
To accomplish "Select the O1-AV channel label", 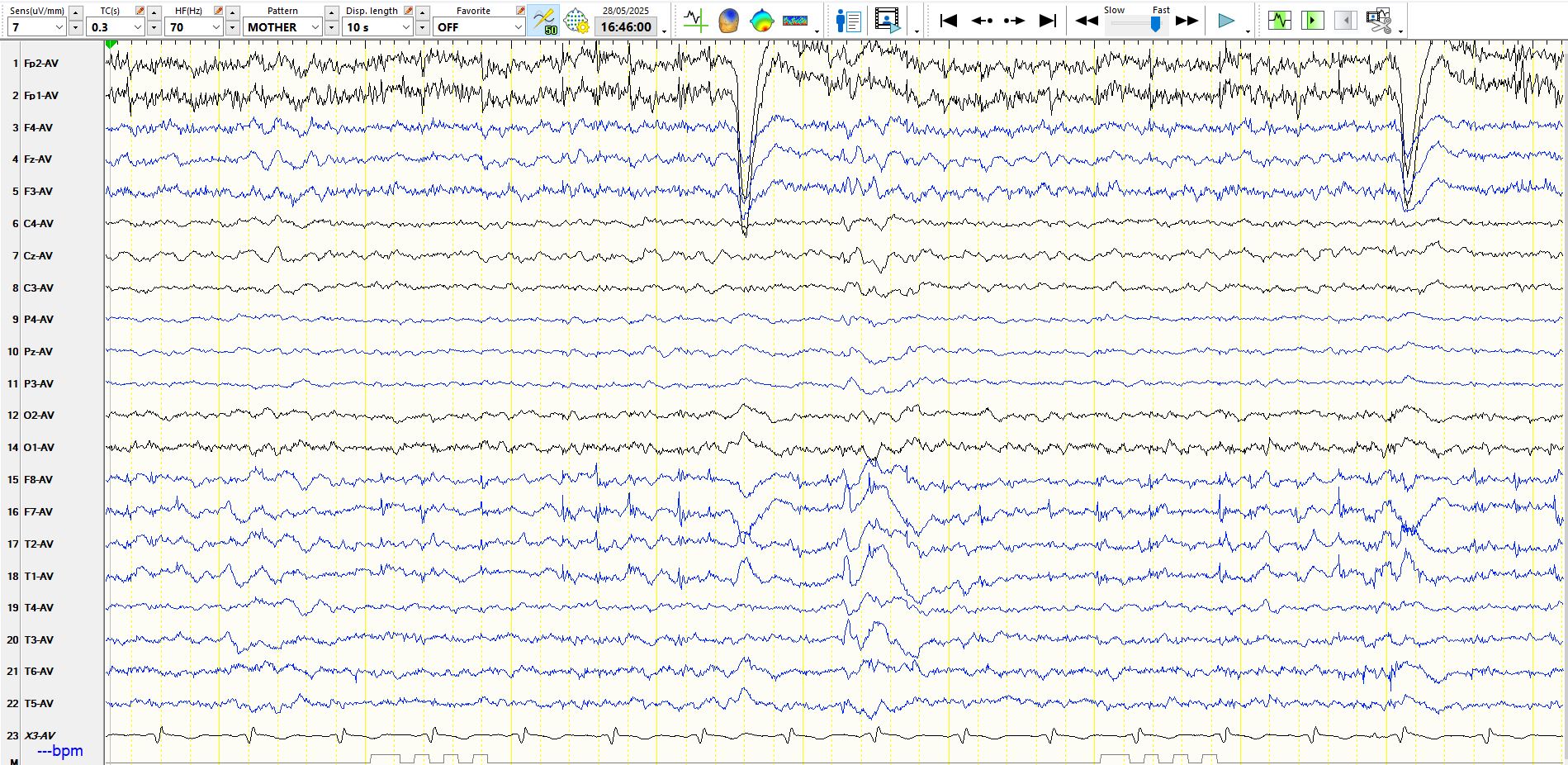I will tap(39, 448).
